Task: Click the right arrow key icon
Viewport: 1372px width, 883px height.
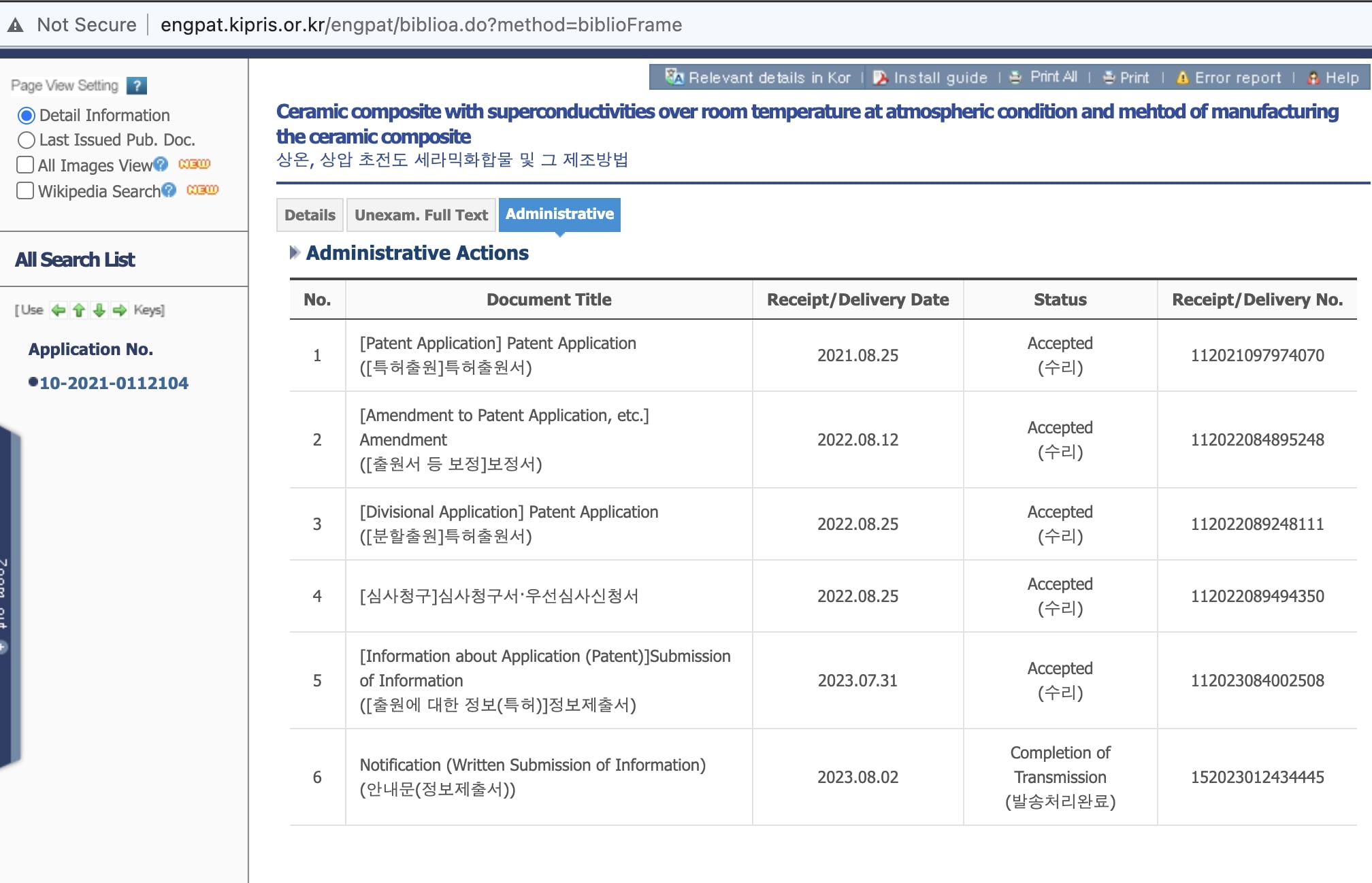Action: [120, 310]
